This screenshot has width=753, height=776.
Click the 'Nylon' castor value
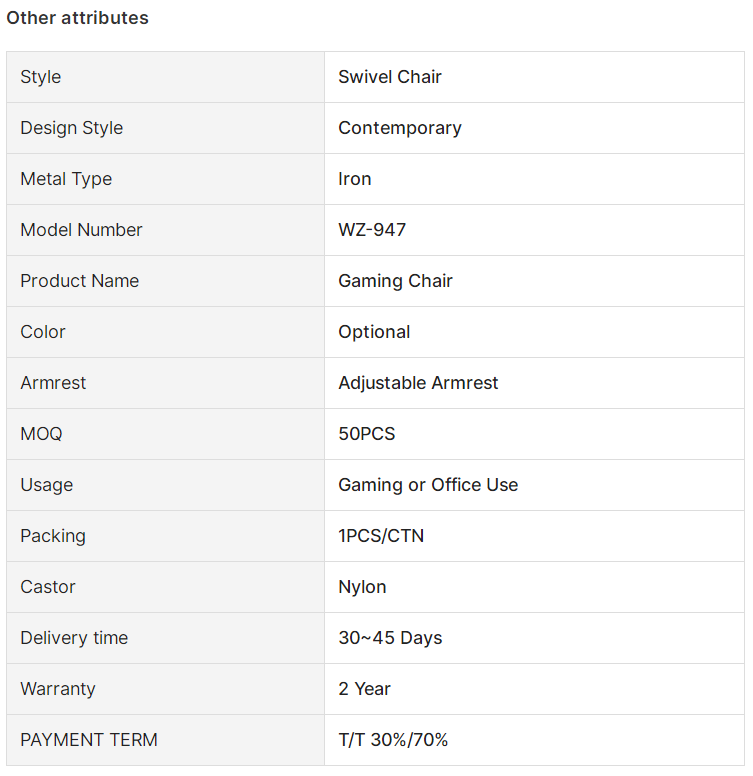(362, 587)
